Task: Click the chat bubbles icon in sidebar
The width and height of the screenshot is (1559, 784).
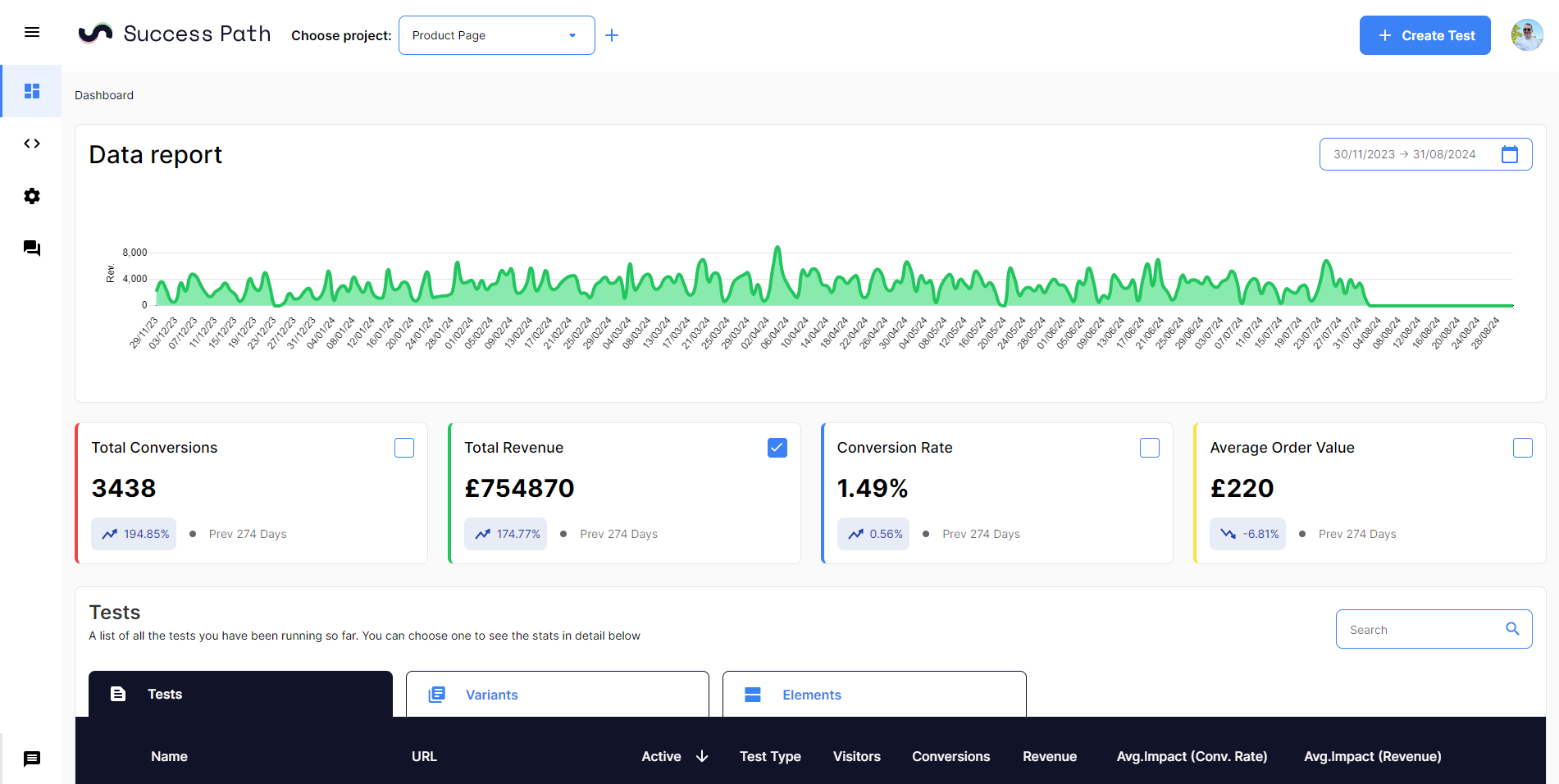Action: pos(32,248)
